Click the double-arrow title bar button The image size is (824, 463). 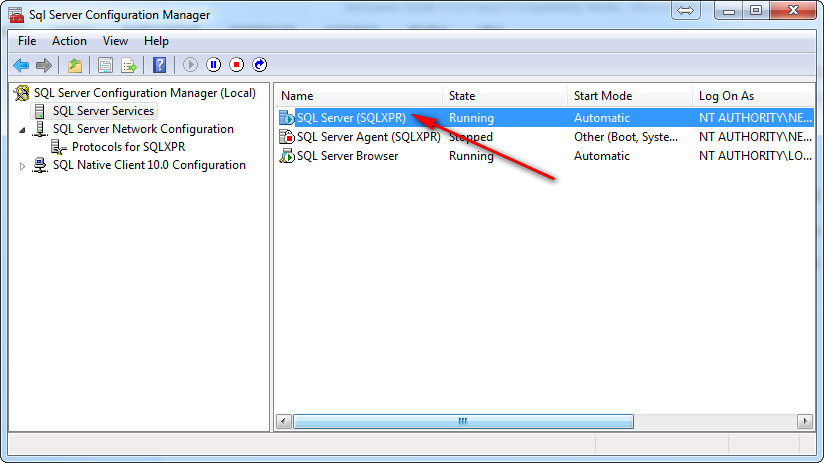pyautogui.click(x=685, y=11)
